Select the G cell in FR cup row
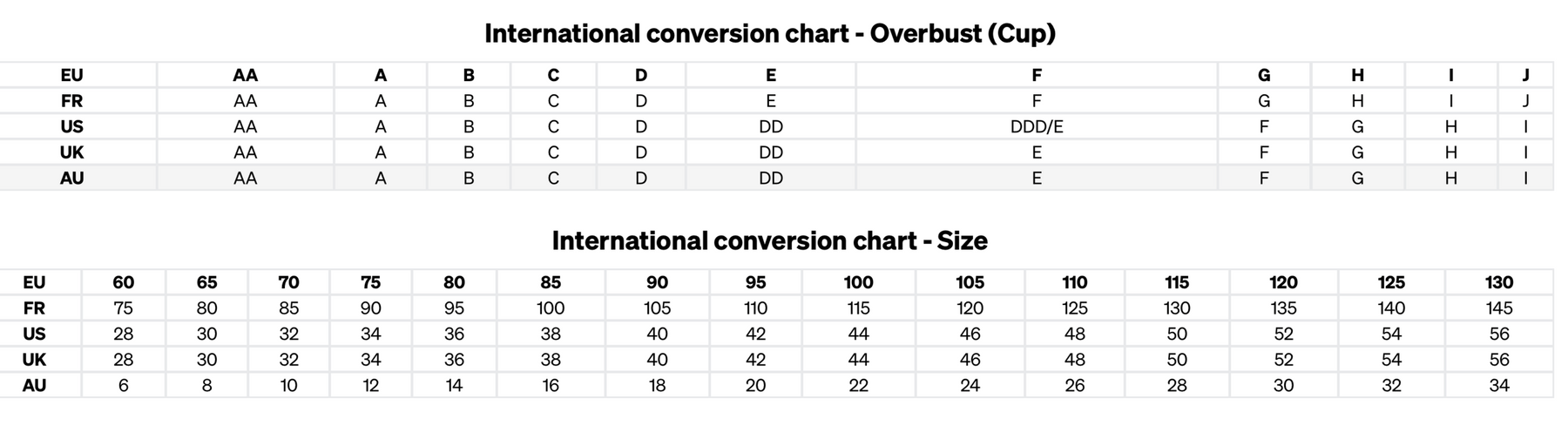1568x446 pixels. click(x=1264, y=101)
